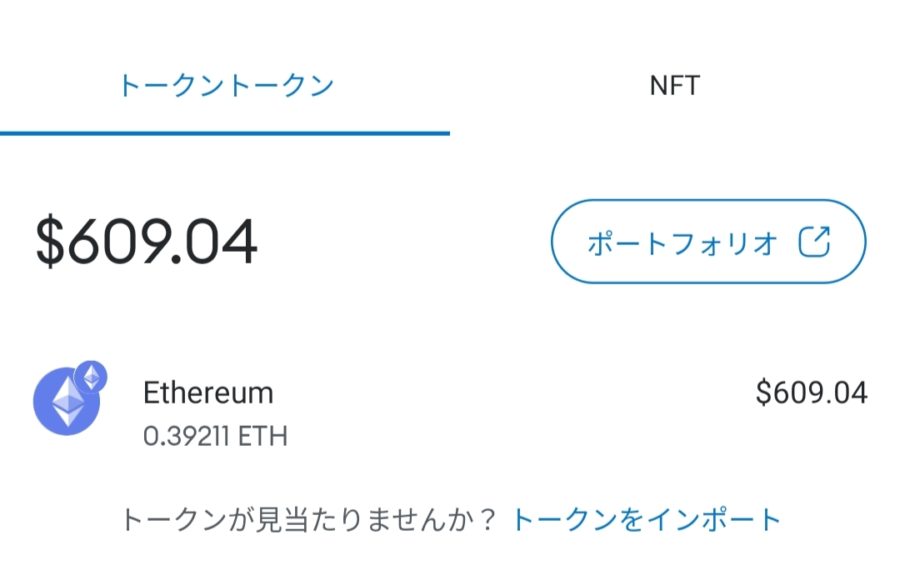This screenshot has height=575, width=900.
Task: Click the large Ethereum token logo
Action: coord(66,404)
